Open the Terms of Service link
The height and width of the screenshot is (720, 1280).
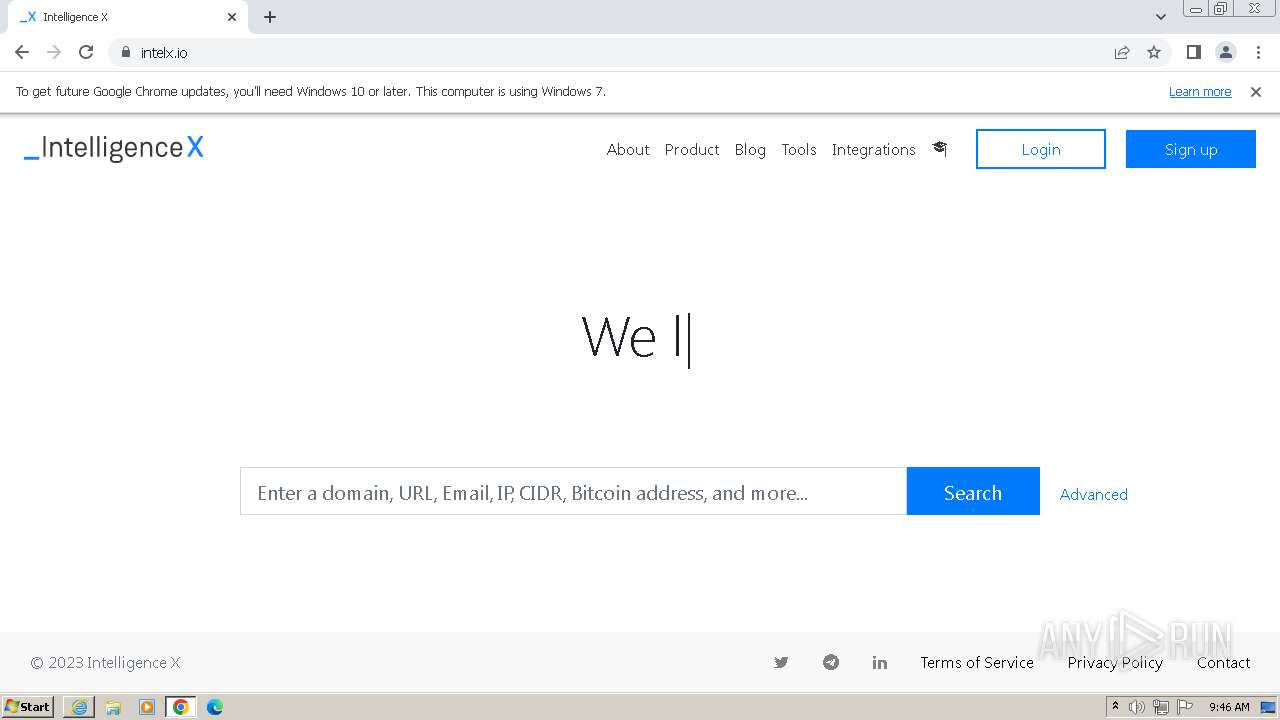point(977,662)
